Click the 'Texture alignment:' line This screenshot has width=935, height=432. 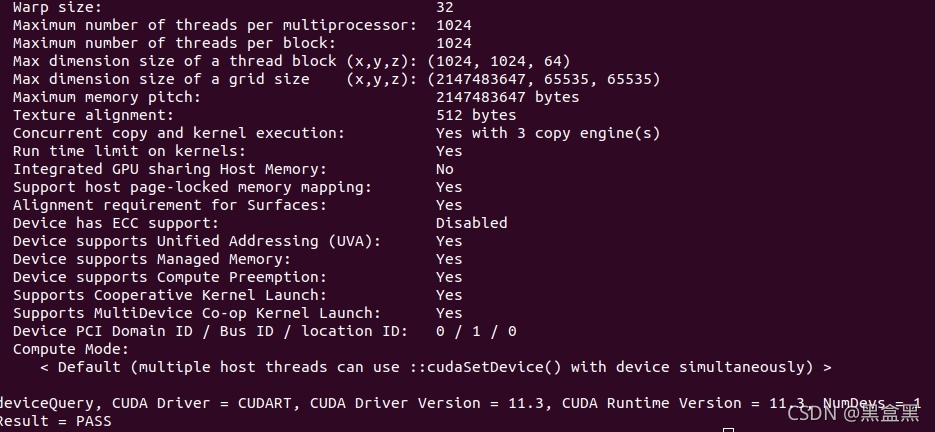coord(265,115)
